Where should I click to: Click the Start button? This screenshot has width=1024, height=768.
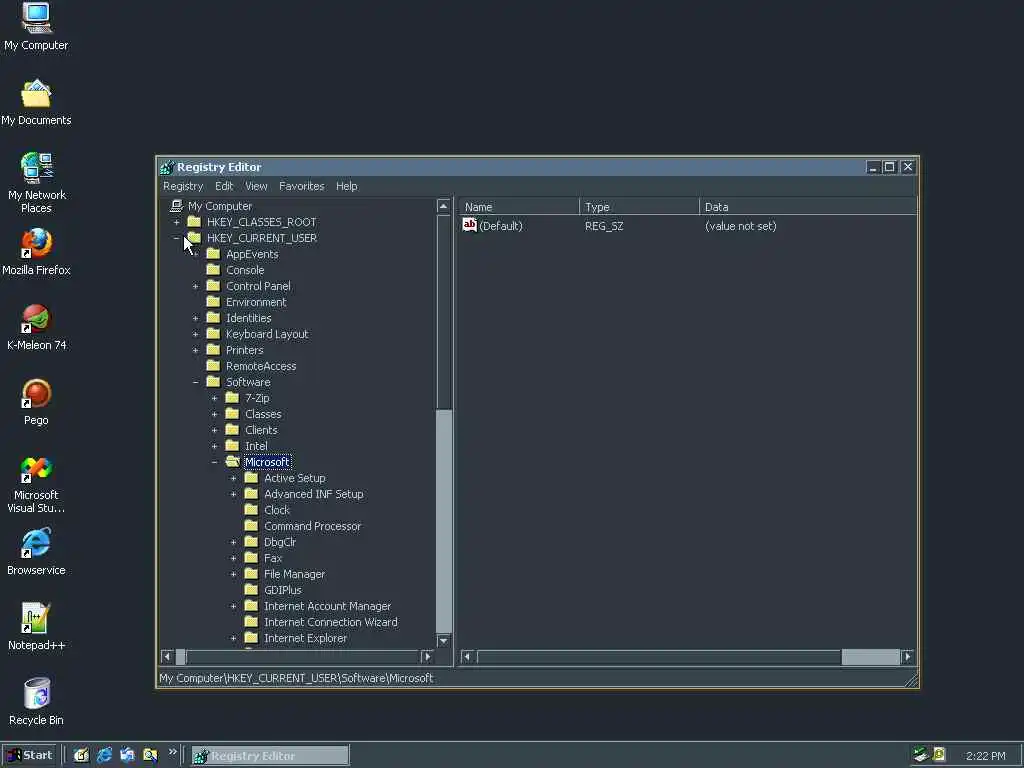pos(30,755)
